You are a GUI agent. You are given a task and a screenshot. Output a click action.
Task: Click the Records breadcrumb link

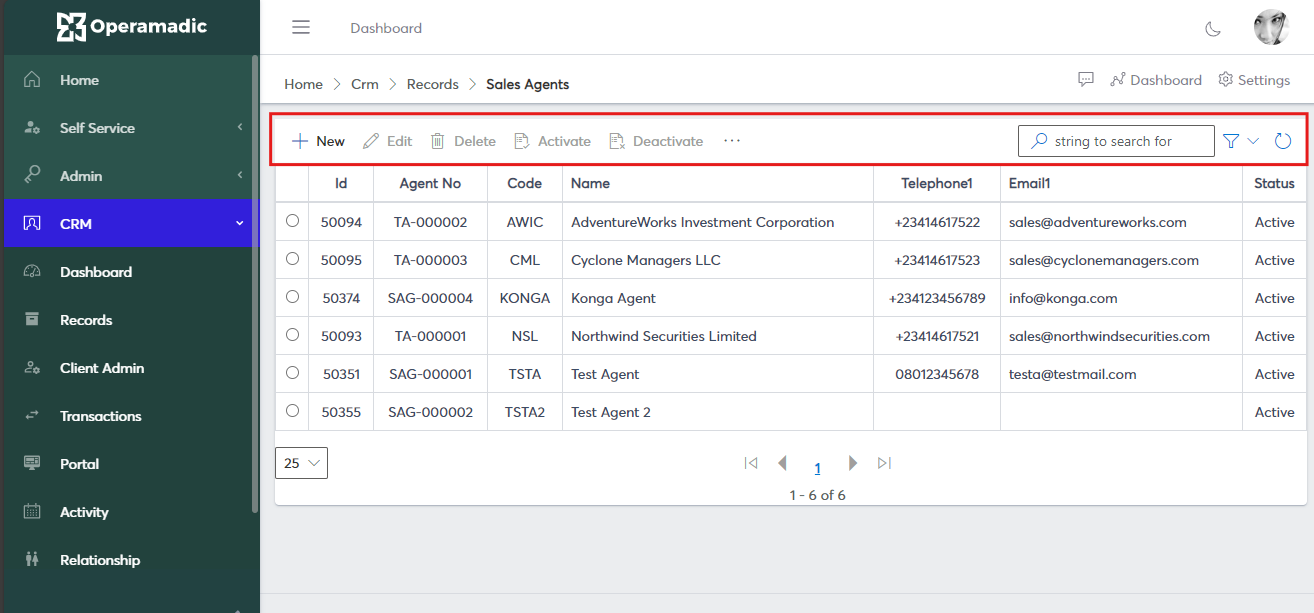click(x=433, y=84)
